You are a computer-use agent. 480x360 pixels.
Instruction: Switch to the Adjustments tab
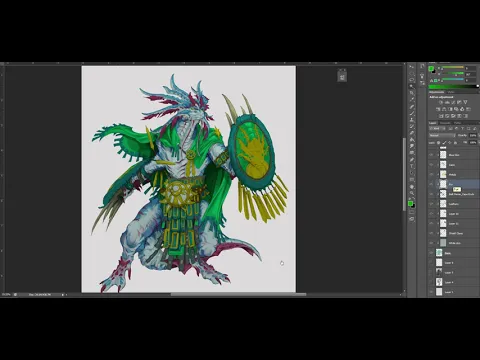point(437,92)
